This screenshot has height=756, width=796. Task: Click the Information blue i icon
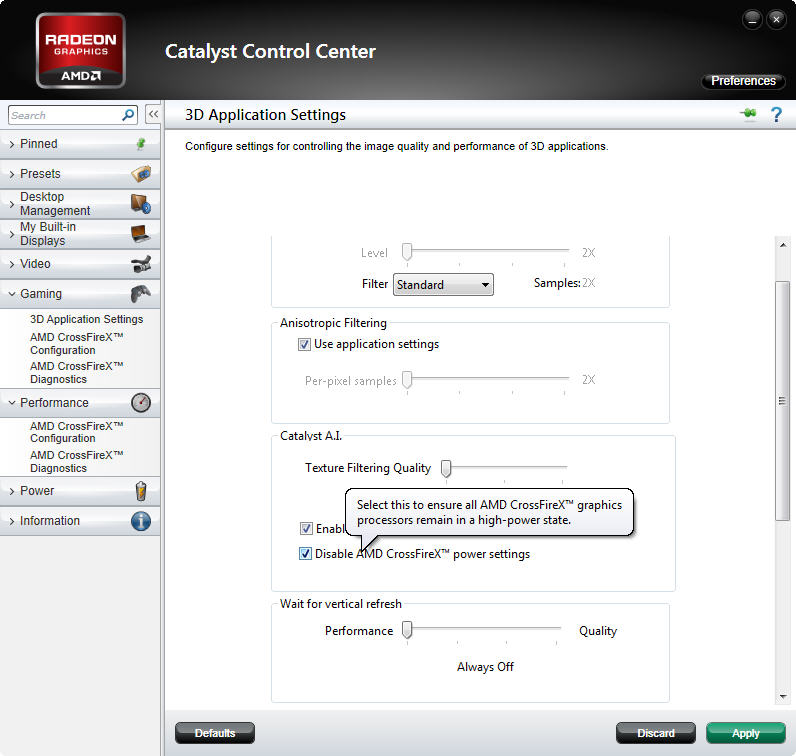(141, 521)
